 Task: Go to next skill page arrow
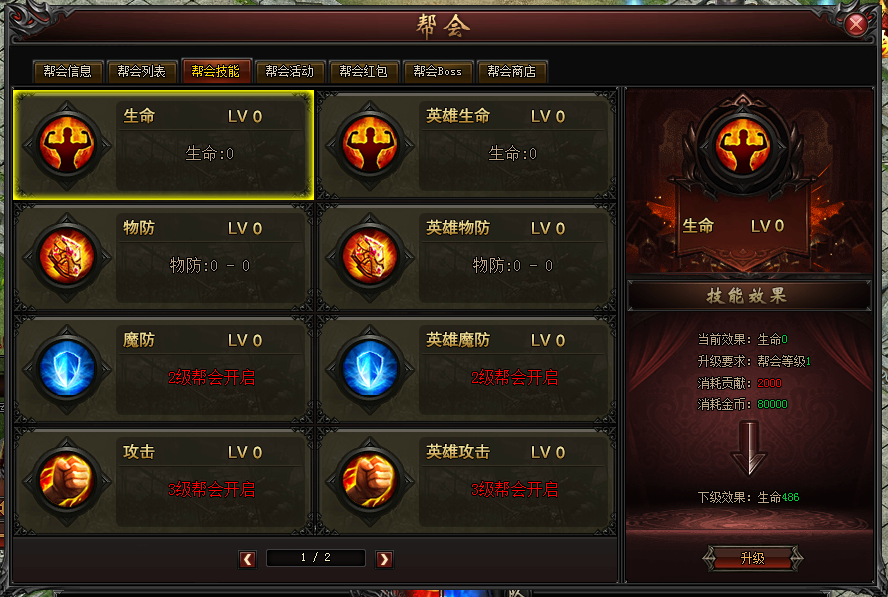pyautogui.click(x=384, y=559)
